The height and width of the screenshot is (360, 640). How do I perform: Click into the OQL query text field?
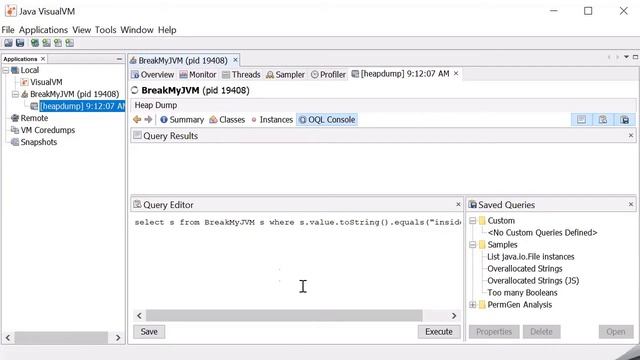[x=297, y=261]
